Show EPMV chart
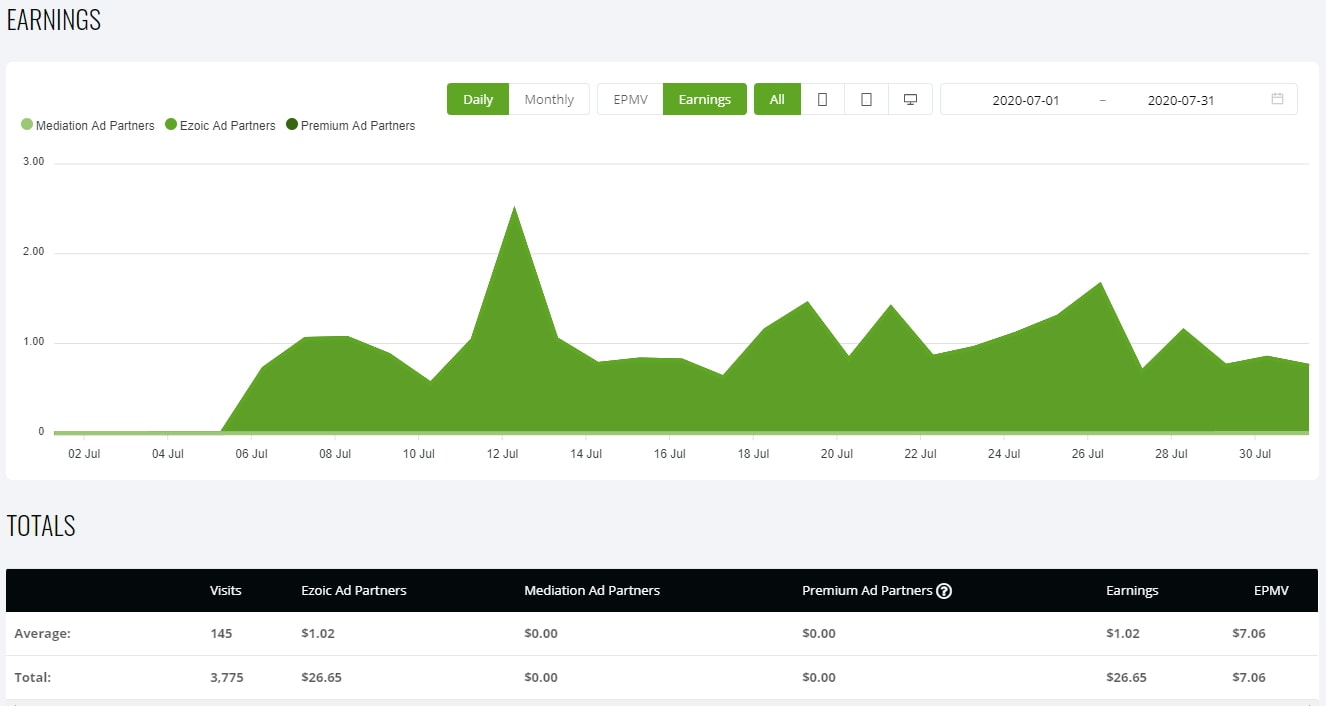This screenshot has width=1326, height=706. point(630,99)
